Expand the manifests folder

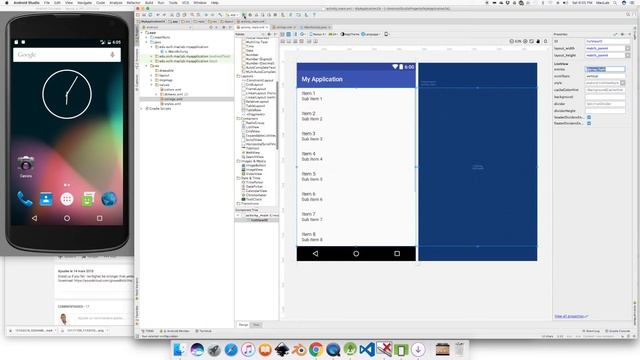click(x=147, y=37)
